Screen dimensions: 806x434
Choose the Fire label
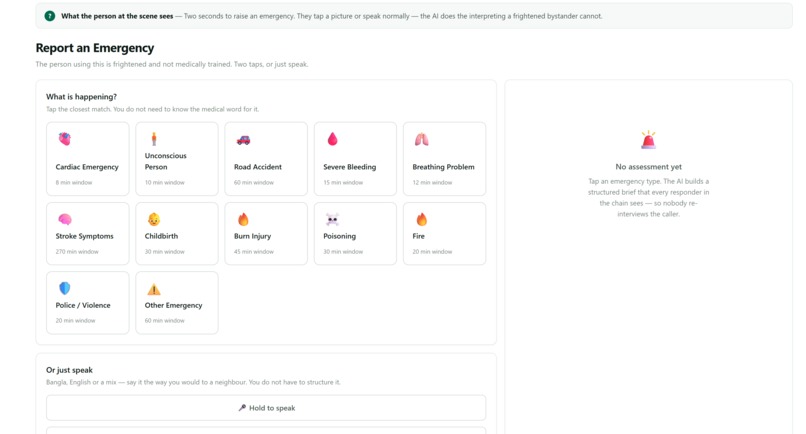418,236
